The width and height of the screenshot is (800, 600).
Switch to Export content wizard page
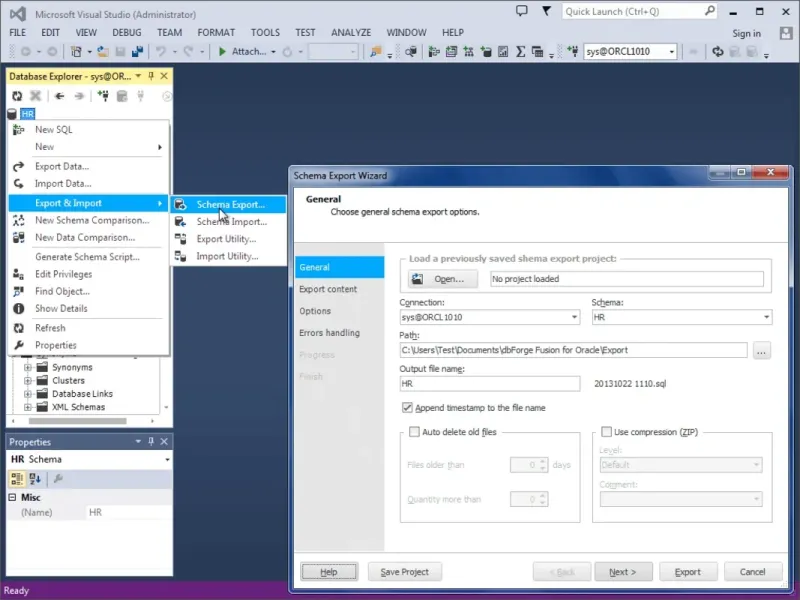(339, 289)
